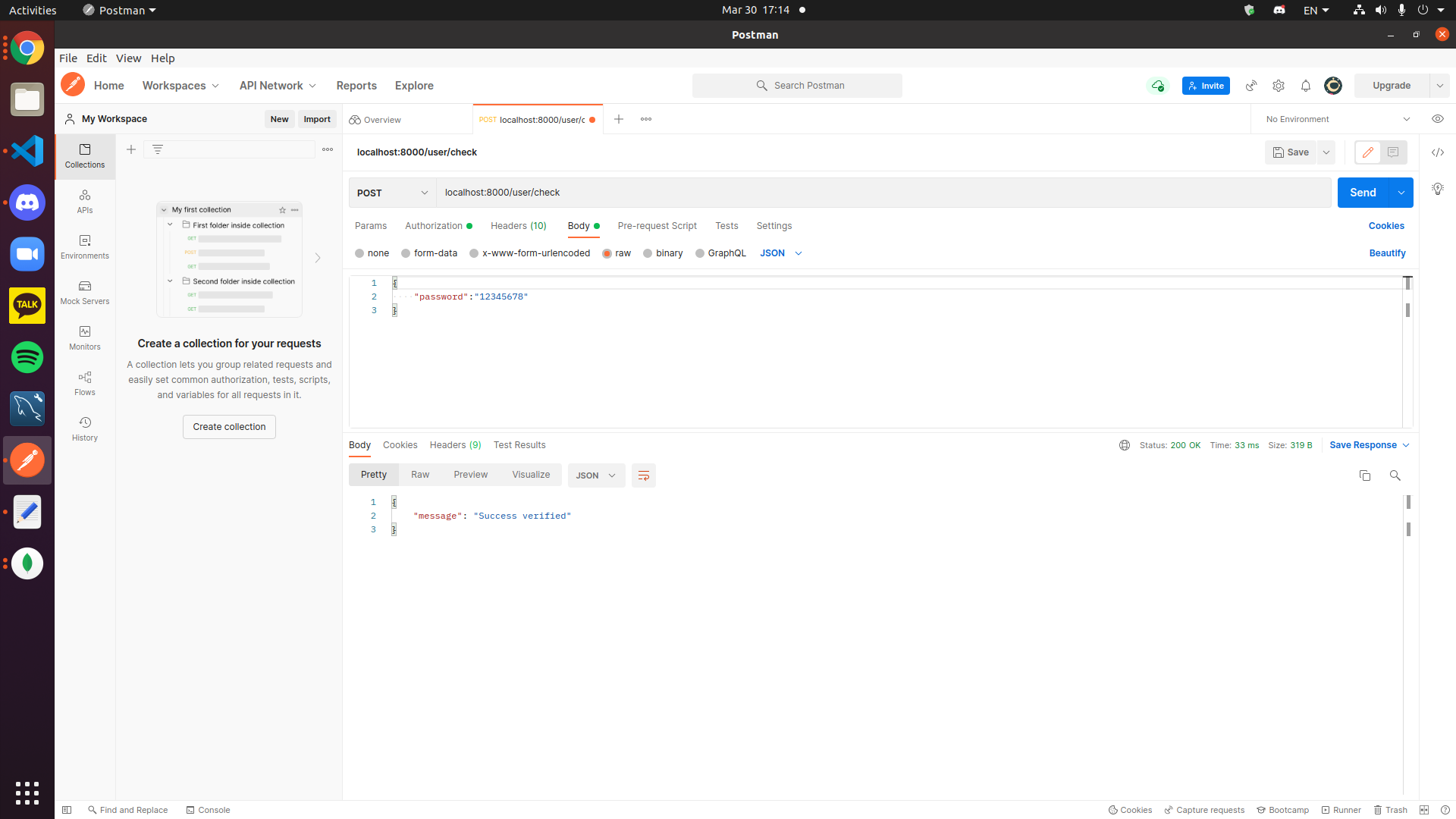Viewport: 1456px width, 819px height.
Task: Toggle line wrap icon in response toolbar
Action: pyautogui.click(x=644, y=475)
